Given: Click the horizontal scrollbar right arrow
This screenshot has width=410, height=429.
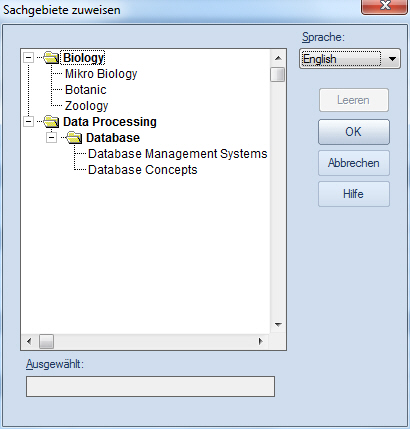Looking at the screenshot, I should coord(260,341).
